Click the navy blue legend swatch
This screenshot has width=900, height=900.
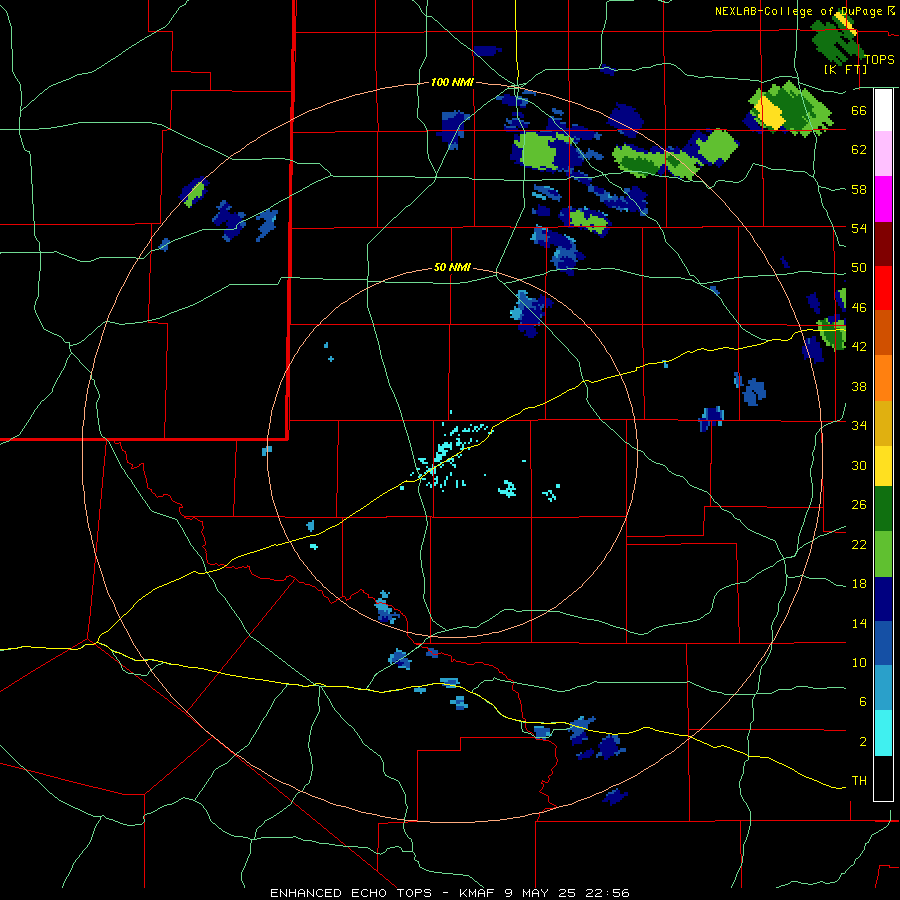(883, 599)
